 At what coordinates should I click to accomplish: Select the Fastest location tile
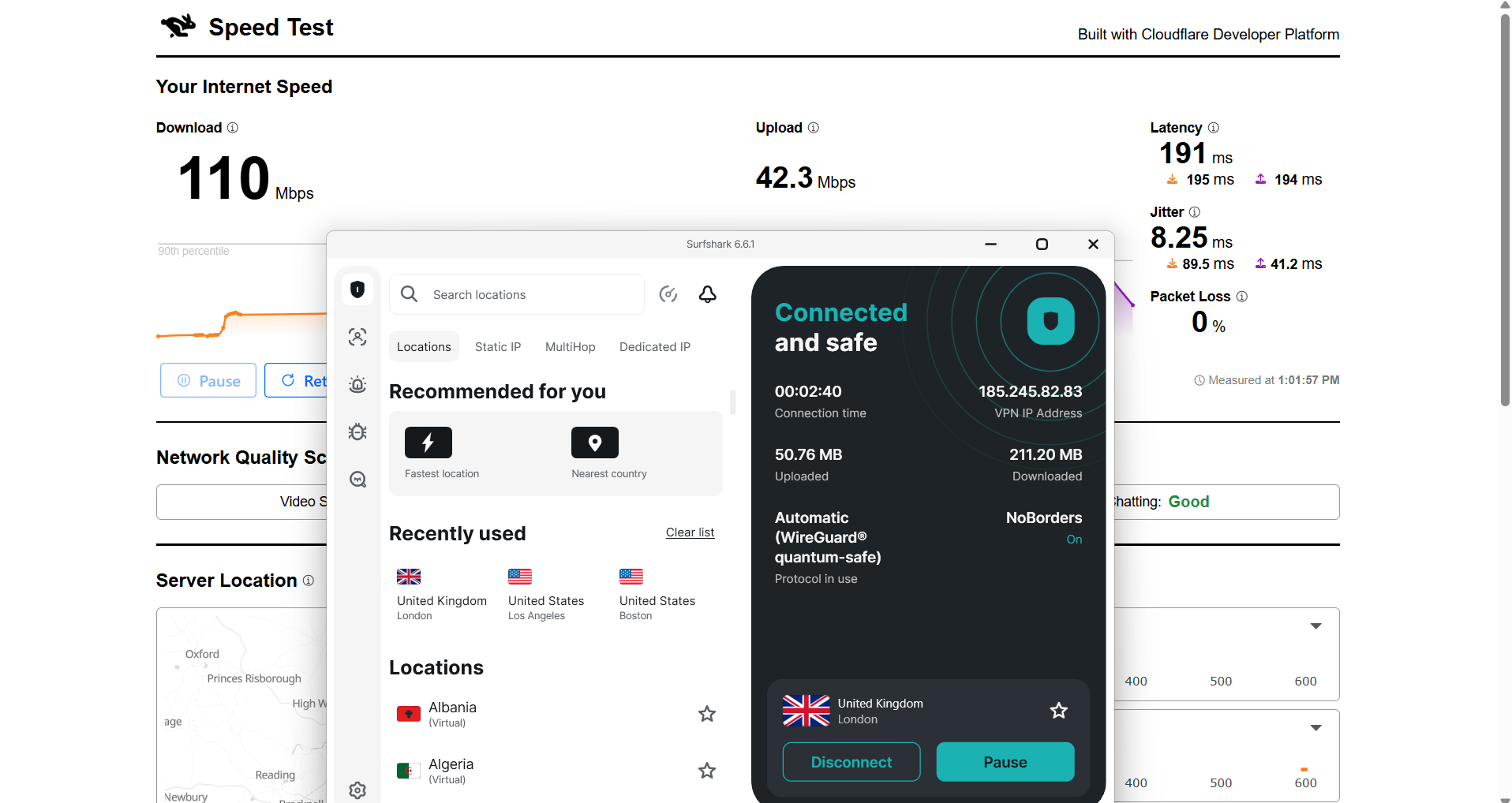[x=428, y=443]
